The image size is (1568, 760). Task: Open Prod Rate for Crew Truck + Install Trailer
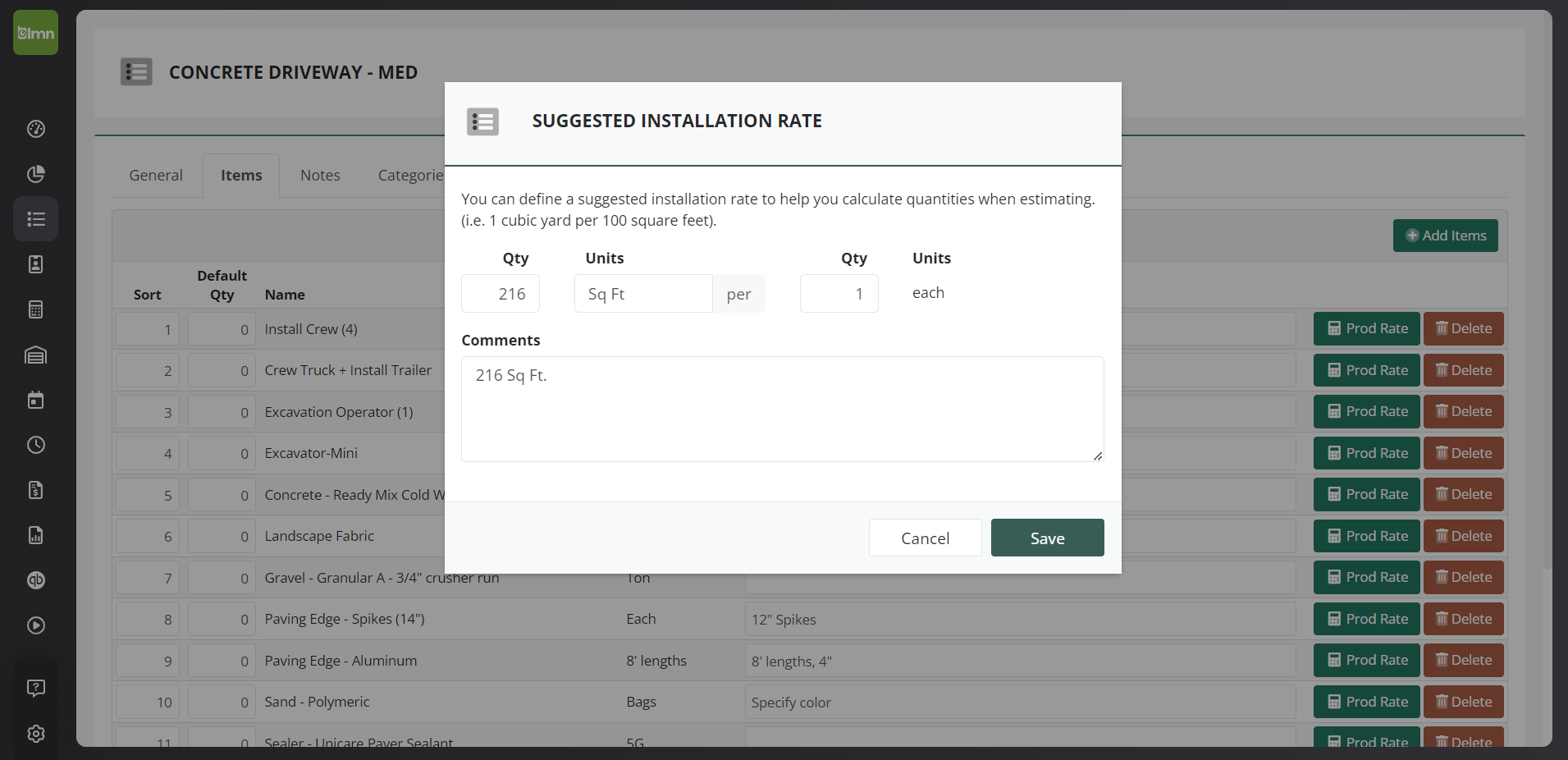[1366, 370]
